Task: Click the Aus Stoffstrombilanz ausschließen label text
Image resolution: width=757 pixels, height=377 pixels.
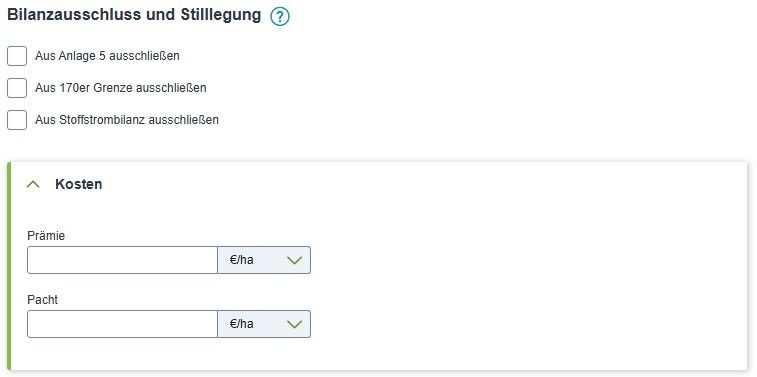Action: 127,120
